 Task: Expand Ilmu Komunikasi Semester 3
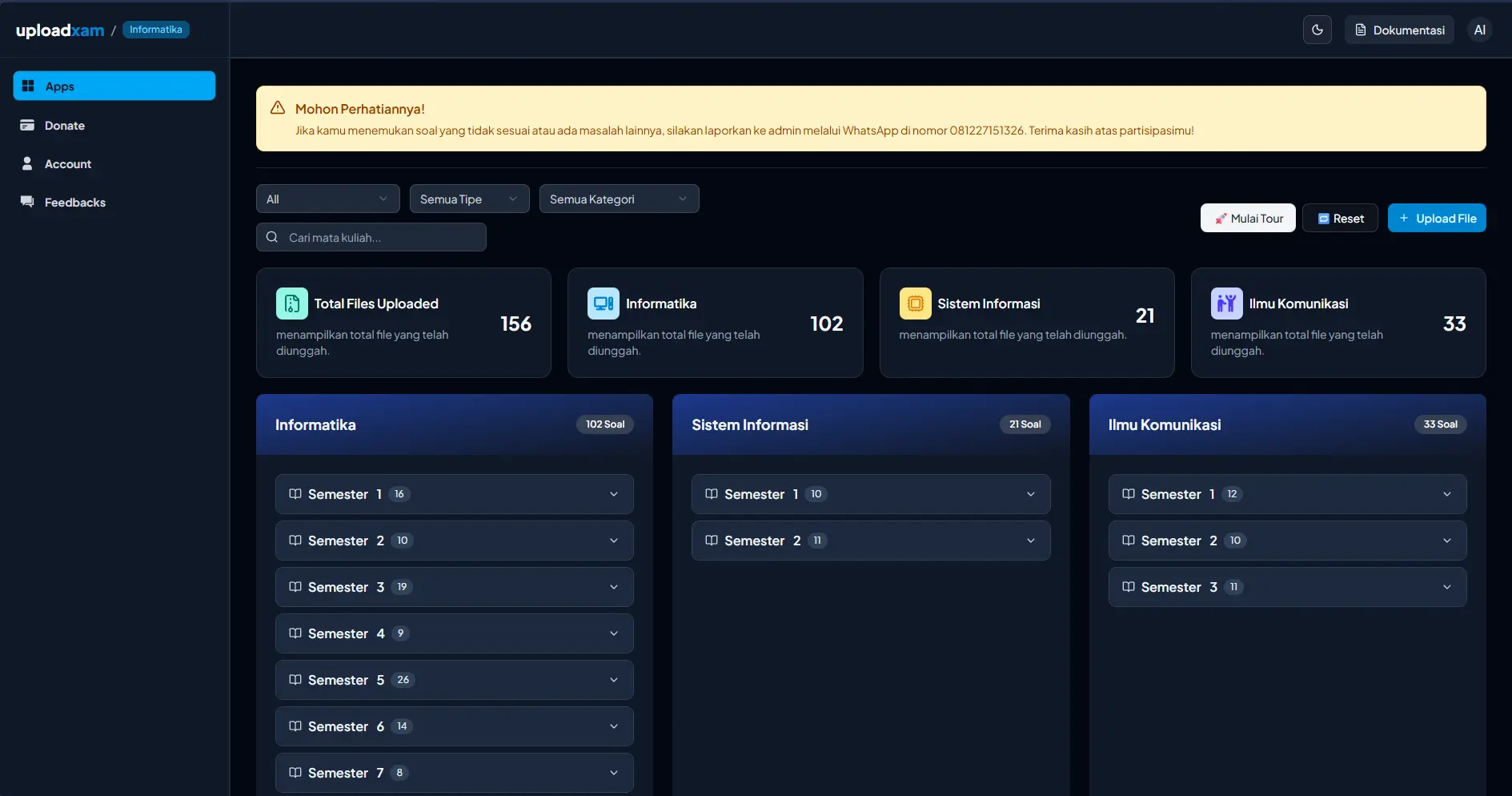pyautogui.click(x=1286, y=587)
